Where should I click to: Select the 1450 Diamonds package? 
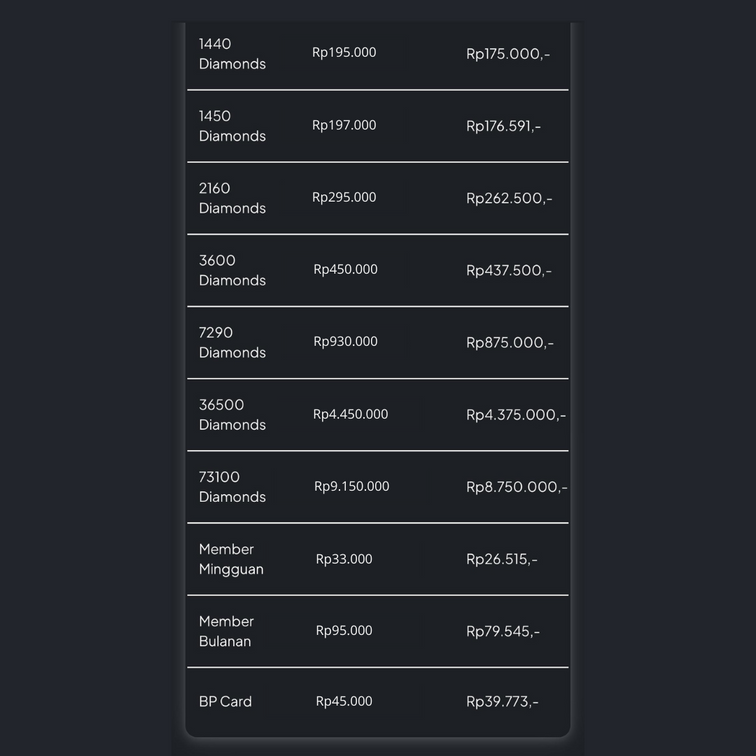coord(232,126)
